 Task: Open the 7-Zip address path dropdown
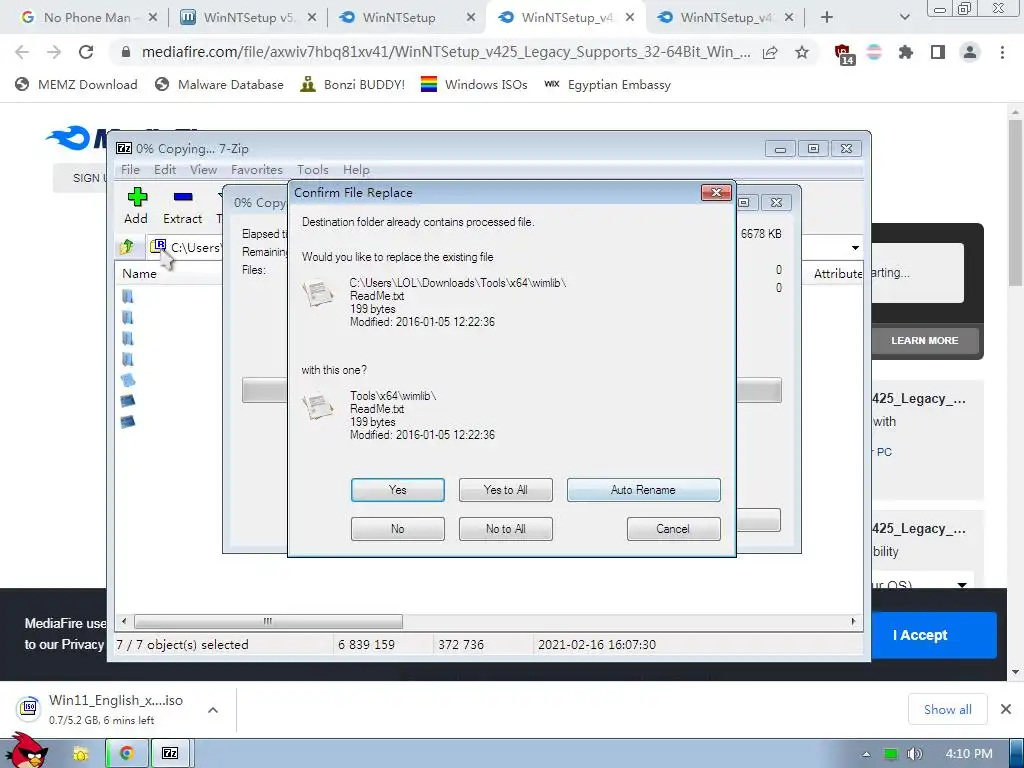pyautogui.click(x=855, y=248)
